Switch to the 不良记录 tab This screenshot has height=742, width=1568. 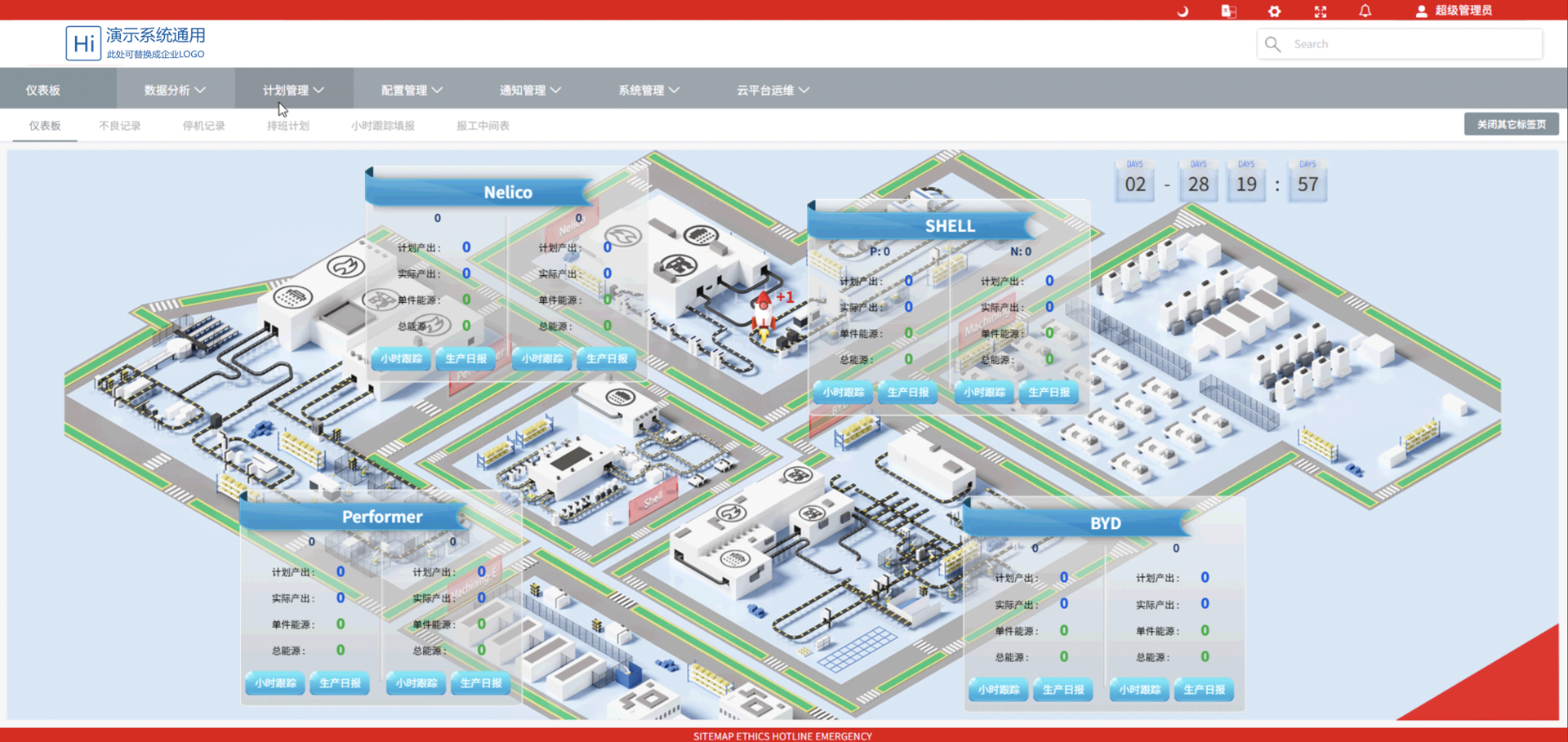tap(120, 126)
